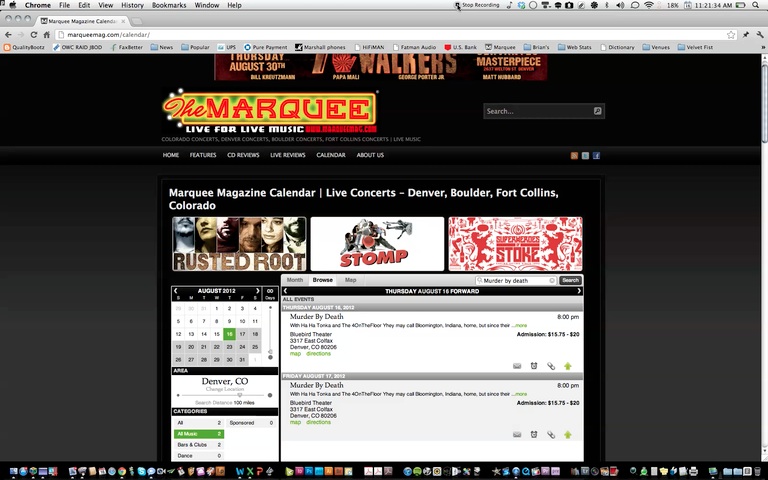This screenshot has height=480, width=768.
Task: Click the search distance slider
Action: 224,395
